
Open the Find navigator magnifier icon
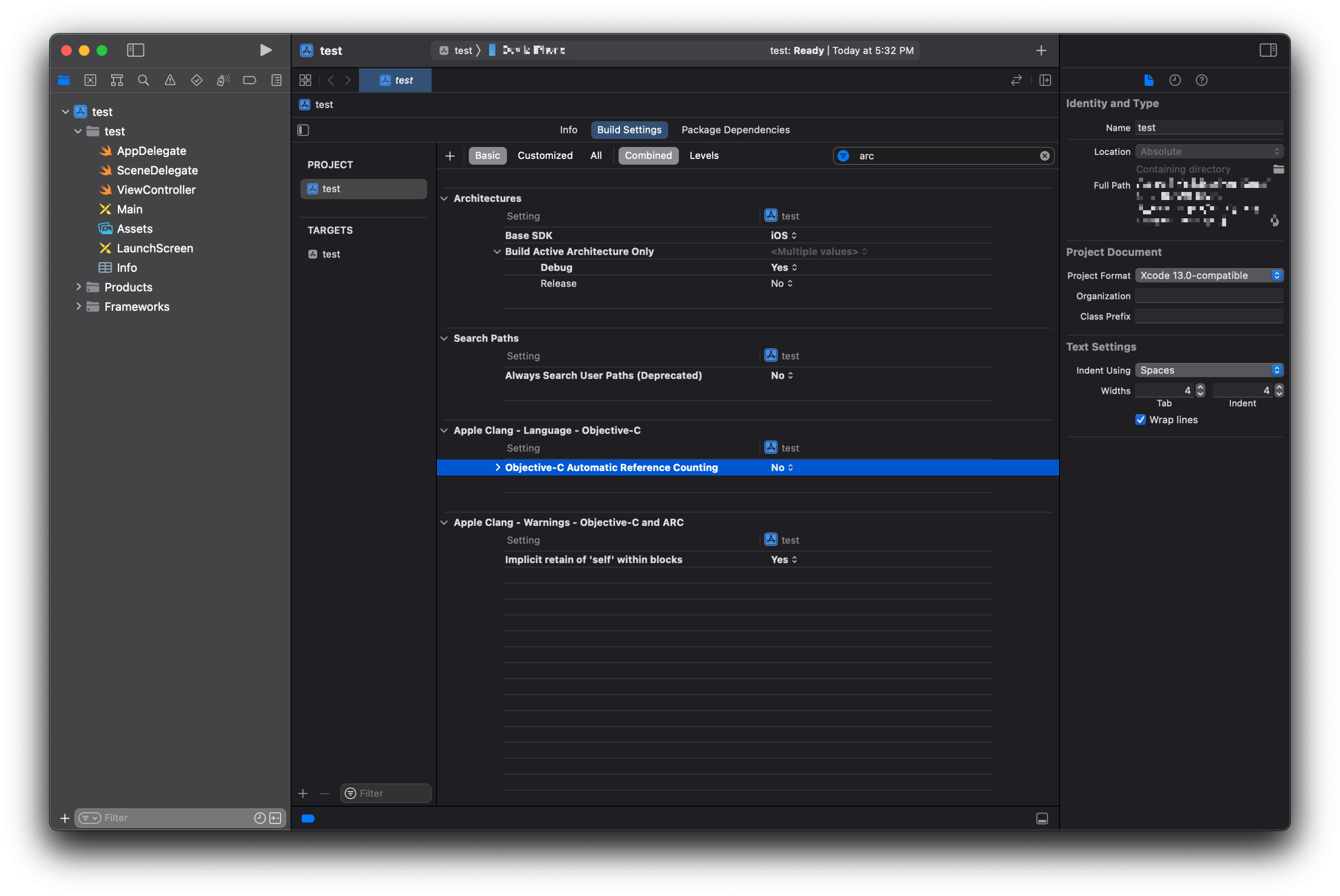[x=143, y=80]
